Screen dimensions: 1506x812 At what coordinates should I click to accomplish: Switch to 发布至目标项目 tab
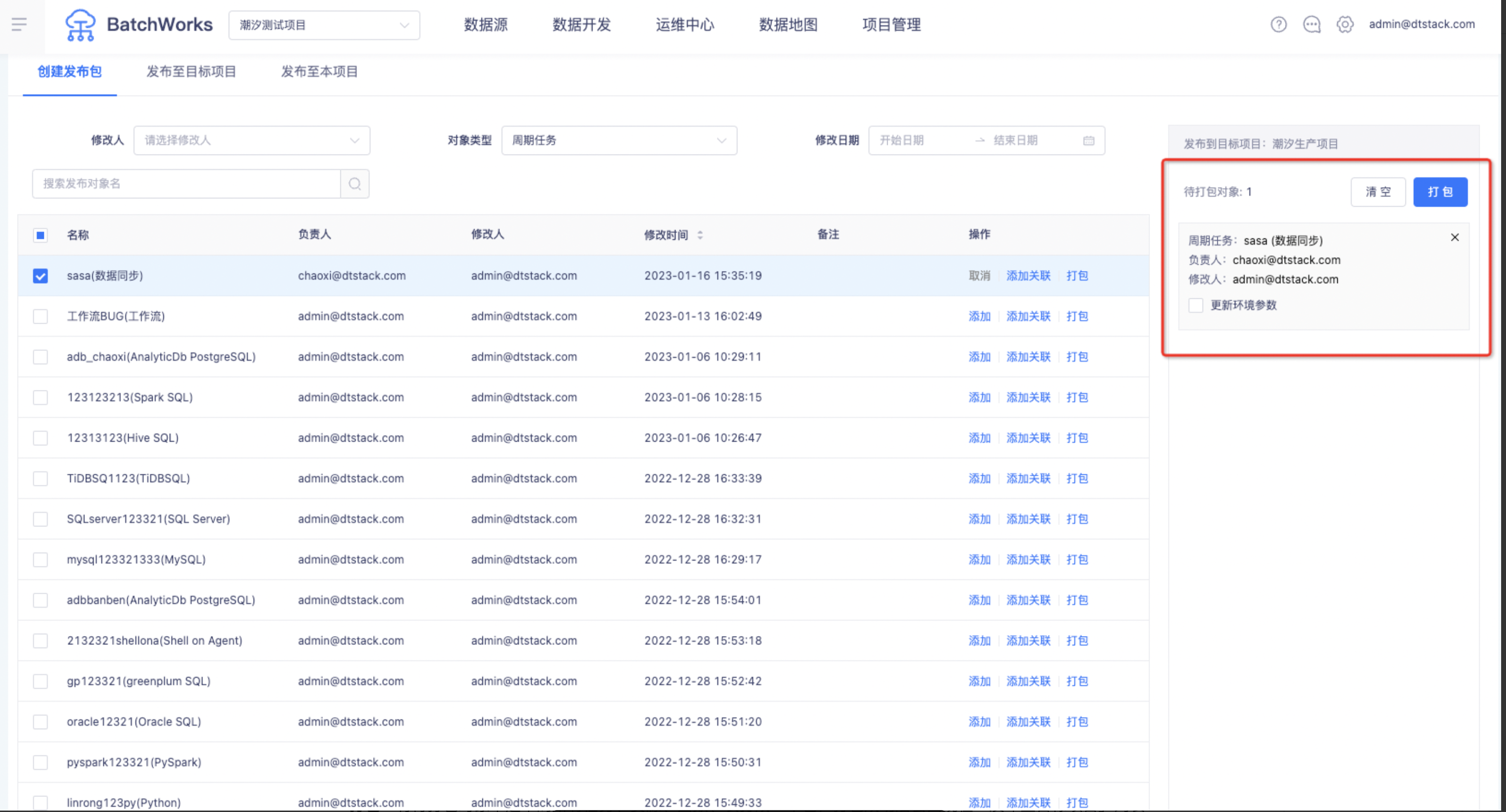pos(191,71)
